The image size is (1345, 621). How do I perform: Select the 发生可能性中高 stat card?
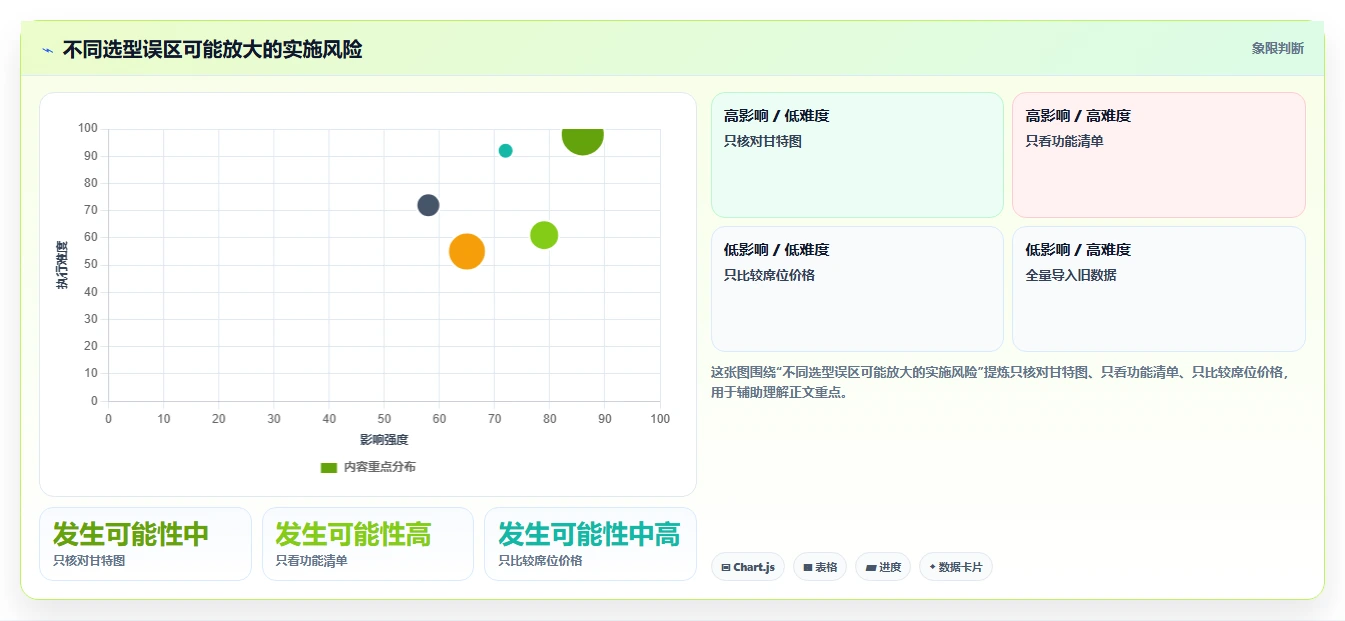pyautogui.click(x=590, y=544)
